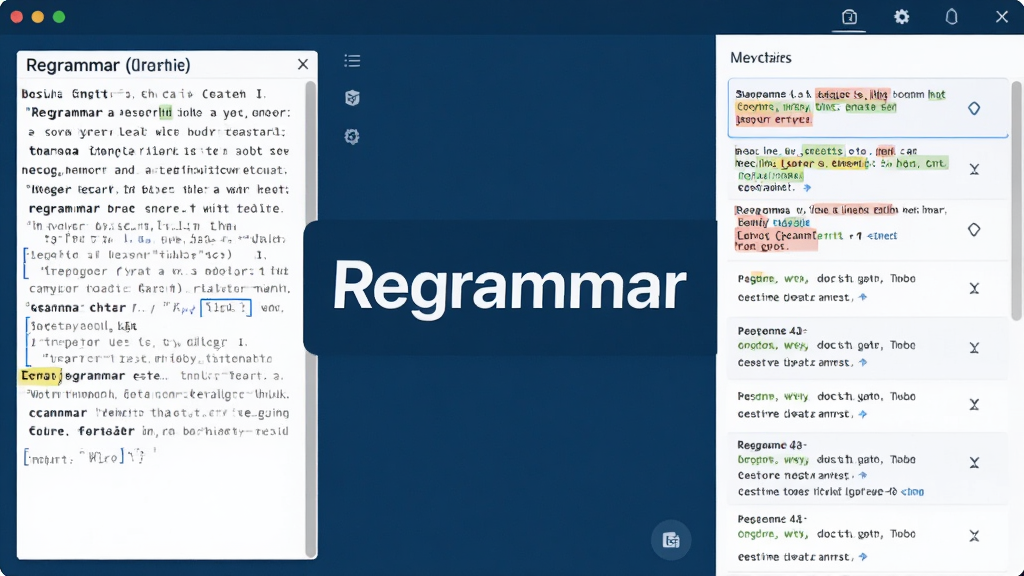Open settings gear in the top bar
The image size is (1024, 576).
pos(901,17)
